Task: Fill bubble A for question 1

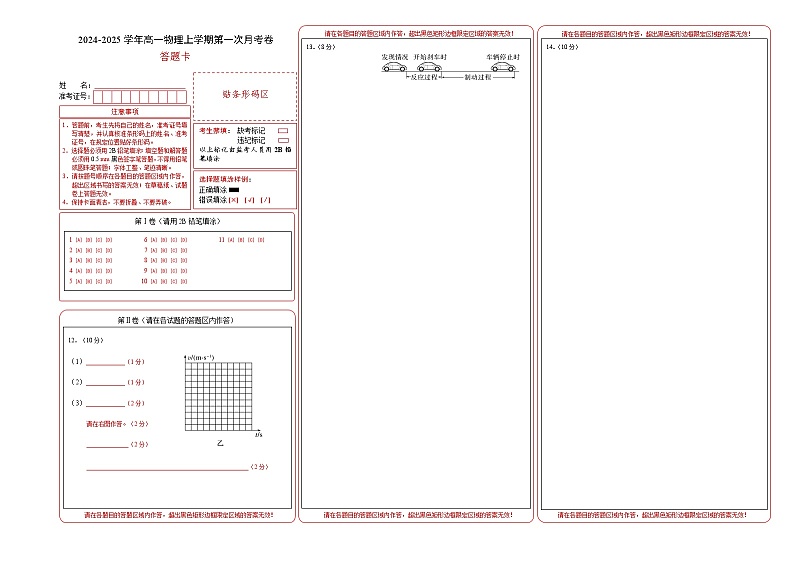Action: click(78, 240)
